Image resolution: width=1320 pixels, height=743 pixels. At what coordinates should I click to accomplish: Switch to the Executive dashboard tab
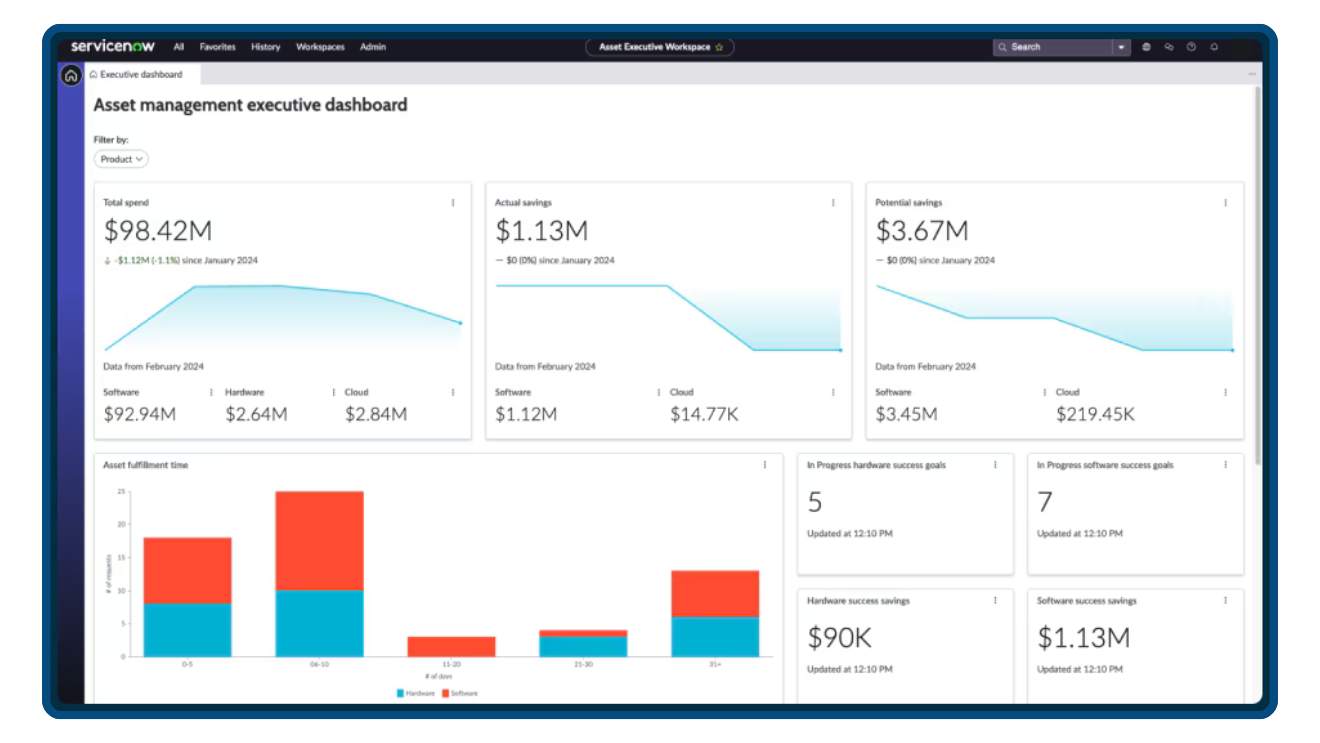click(x=140, y=74)
